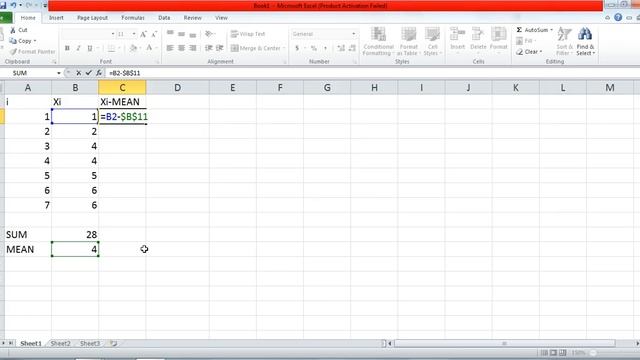Viewport: 640px width, 360px height.
Task: Click the Fill Color bucket icon
Action: [x=133, y=48]
